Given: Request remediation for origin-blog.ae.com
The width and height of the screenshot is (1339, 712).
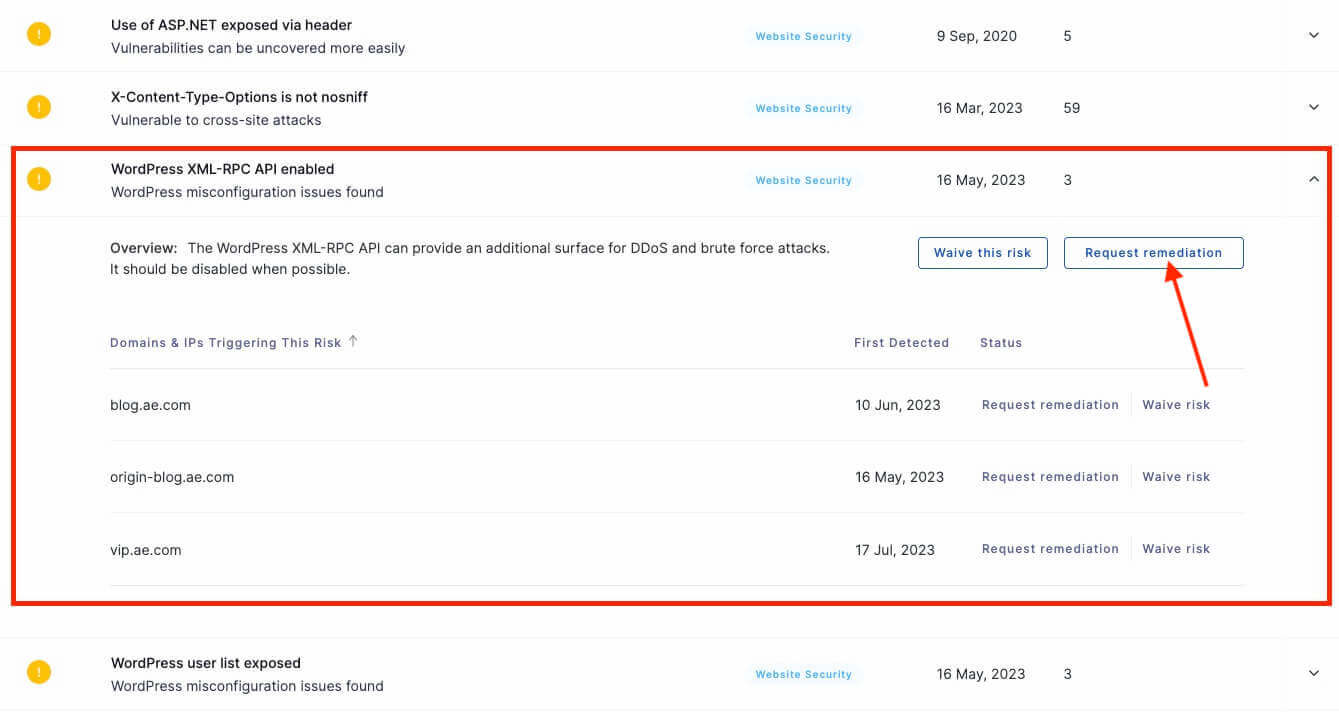Looking at the screenshot, I should click(x=1050, y=477).
